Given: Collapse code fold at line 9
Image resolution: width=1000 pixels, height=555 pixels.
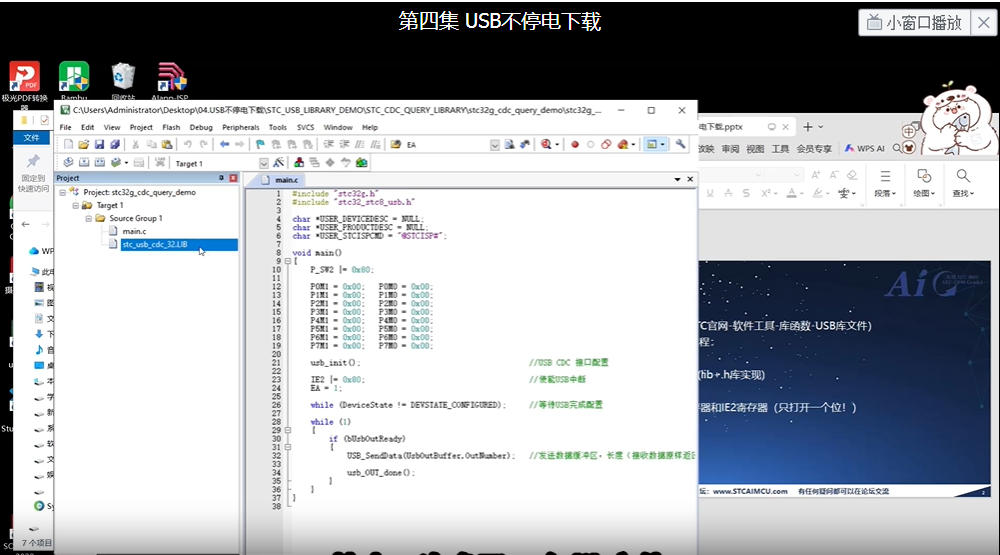Looking at the screenshot, I should click(x=288, y=261).
